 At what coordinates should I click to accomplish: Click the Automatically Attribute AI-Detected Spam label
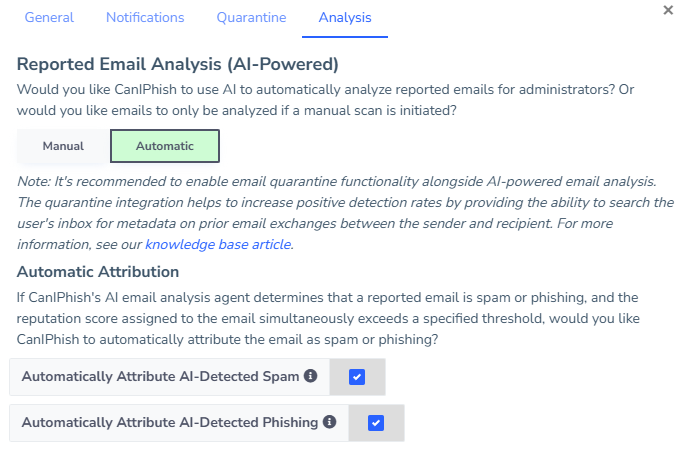point(161,377)
